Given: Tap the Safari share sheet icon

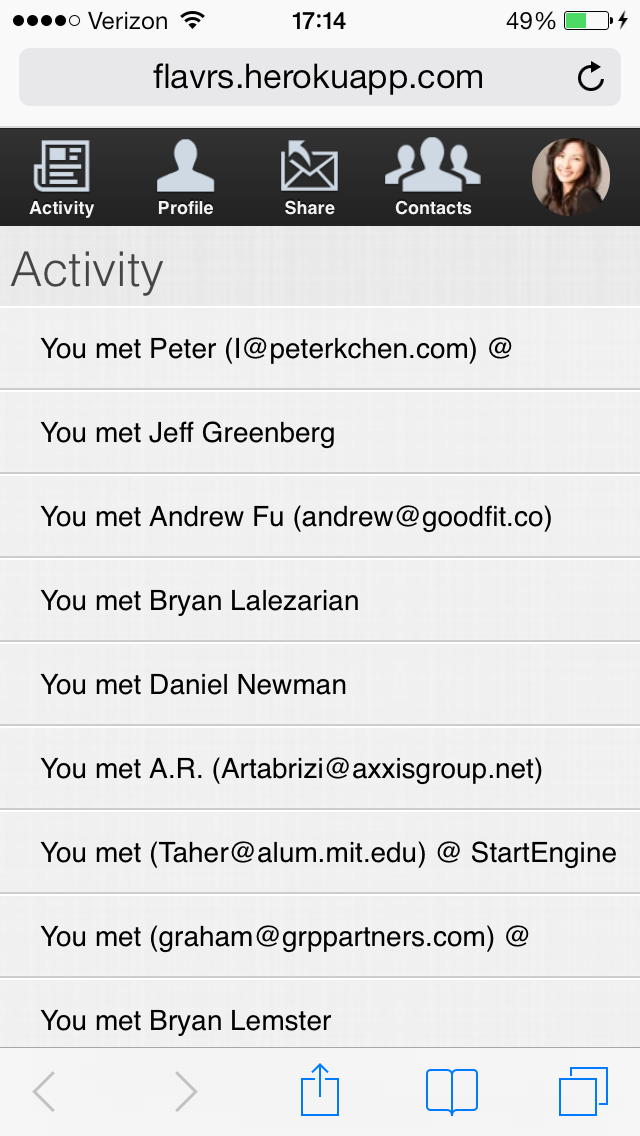Looking at the screenshot, I should pos(320,1090).
